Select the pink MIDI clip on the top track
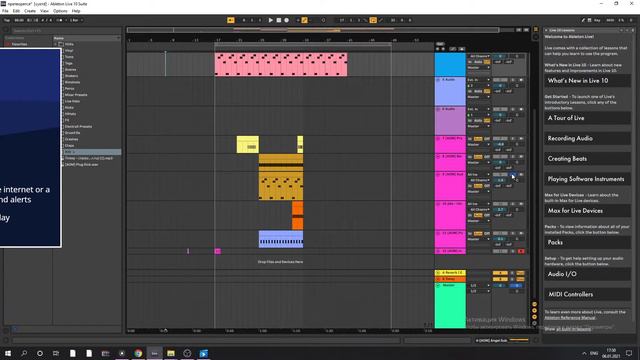This screenshot has width=640, height=360. coord(281,64)
